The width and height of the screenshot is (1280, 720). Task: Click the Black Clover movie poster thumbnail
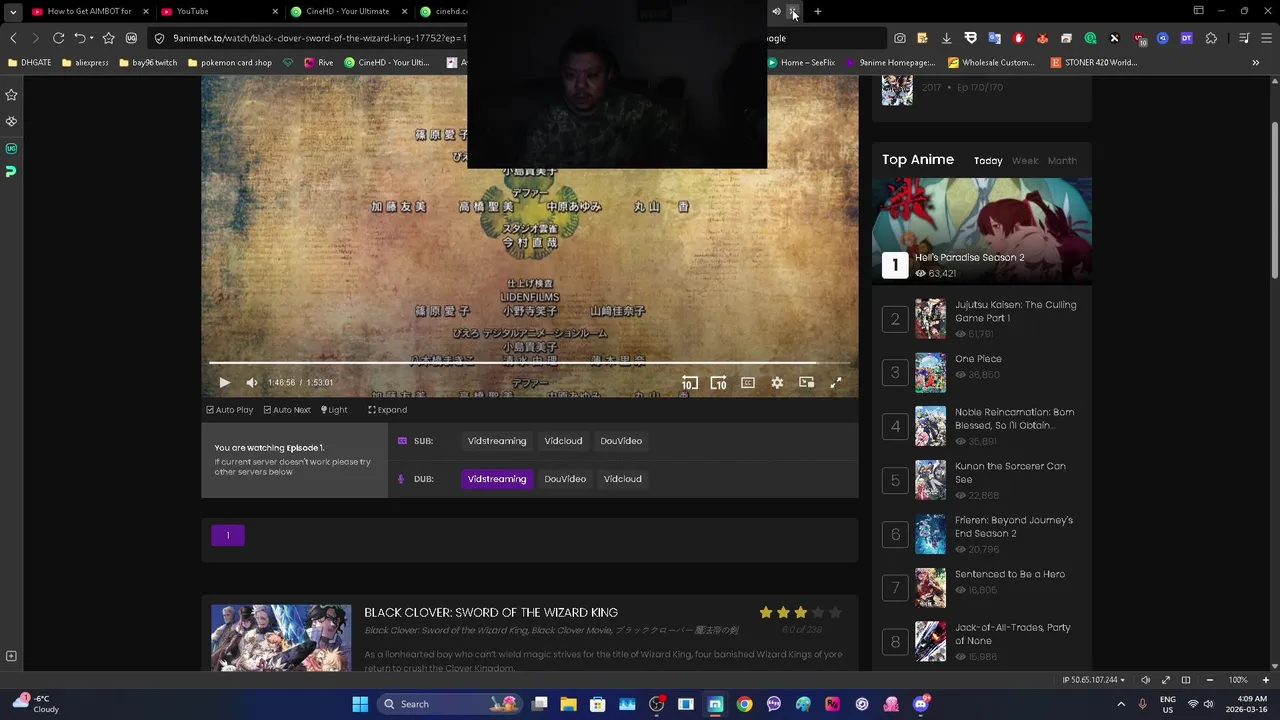tap(281, 638)
